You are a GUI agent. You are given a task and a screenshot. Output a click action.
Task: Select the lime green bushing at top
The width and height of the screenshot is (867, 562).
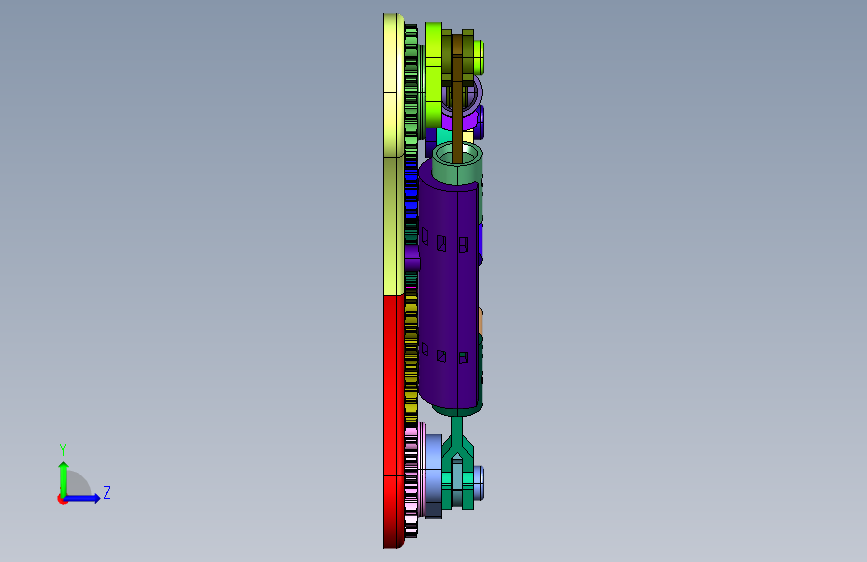click(433, 75)
